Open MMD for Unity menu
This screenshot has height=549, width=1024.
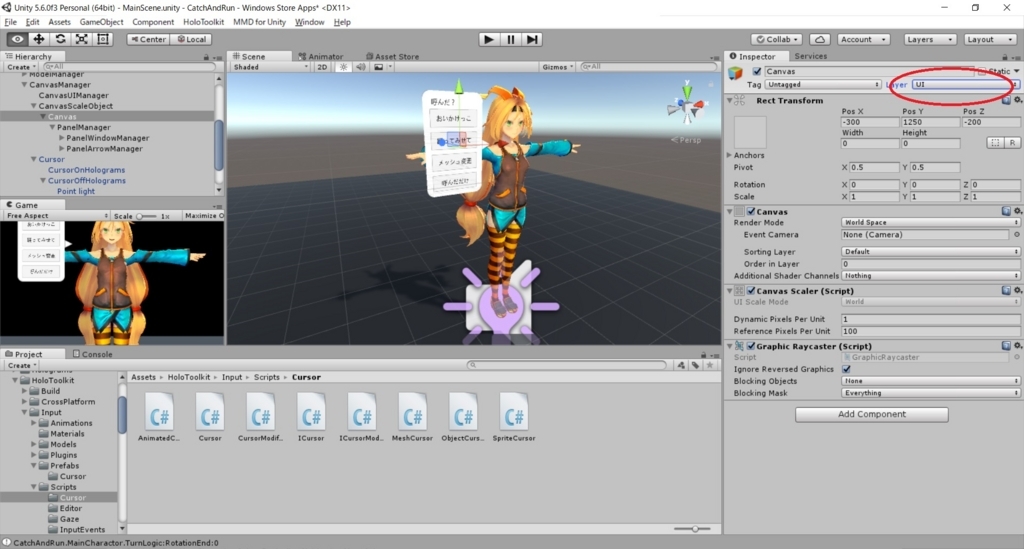[259, 22]
